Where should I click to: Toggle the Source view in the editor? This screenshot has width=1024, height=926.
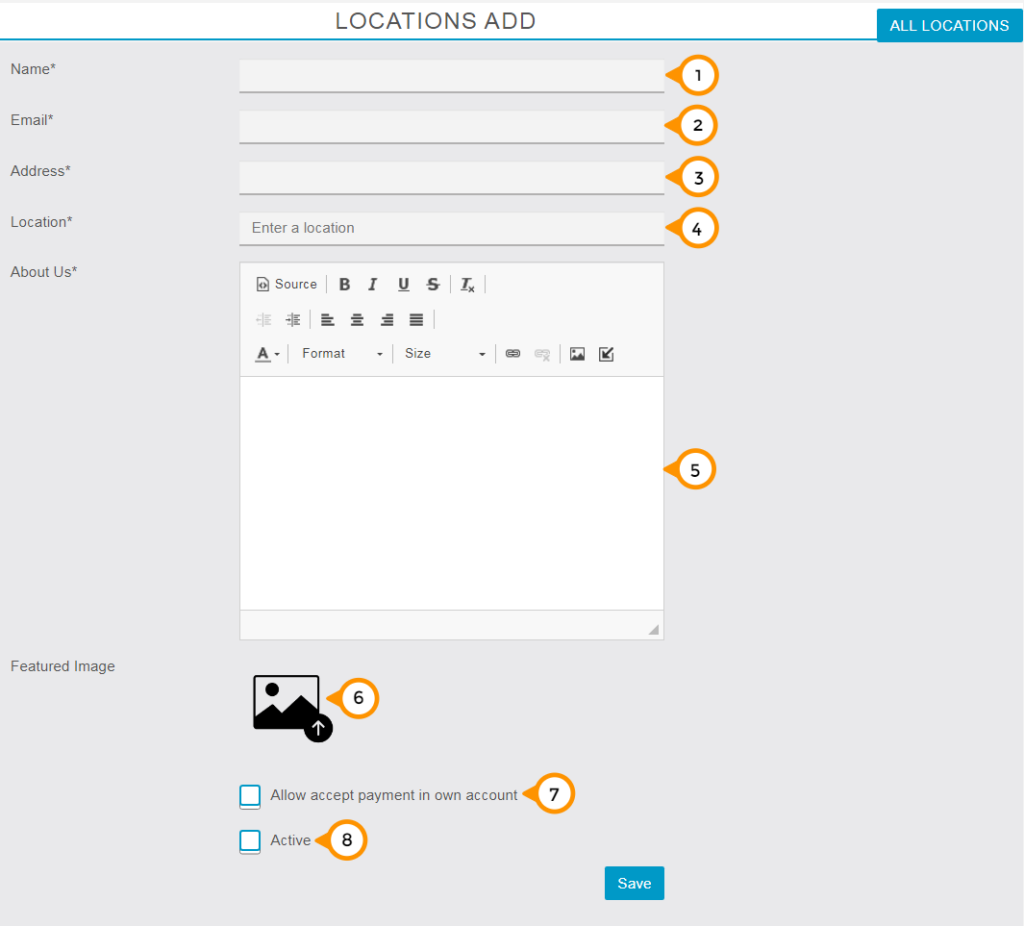287,284
